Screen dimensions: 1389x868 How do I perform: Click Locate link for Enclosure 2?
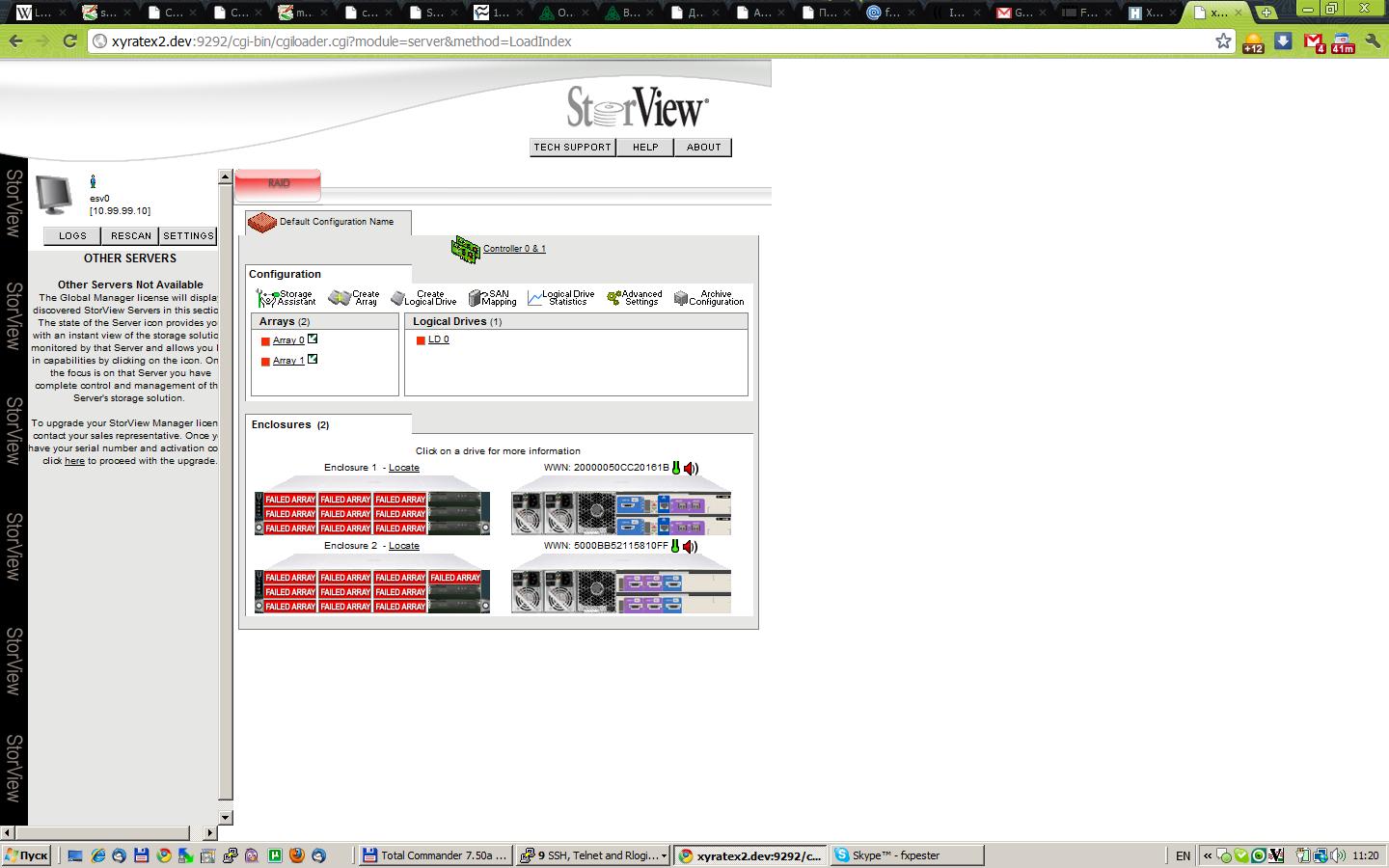[404, 546]
